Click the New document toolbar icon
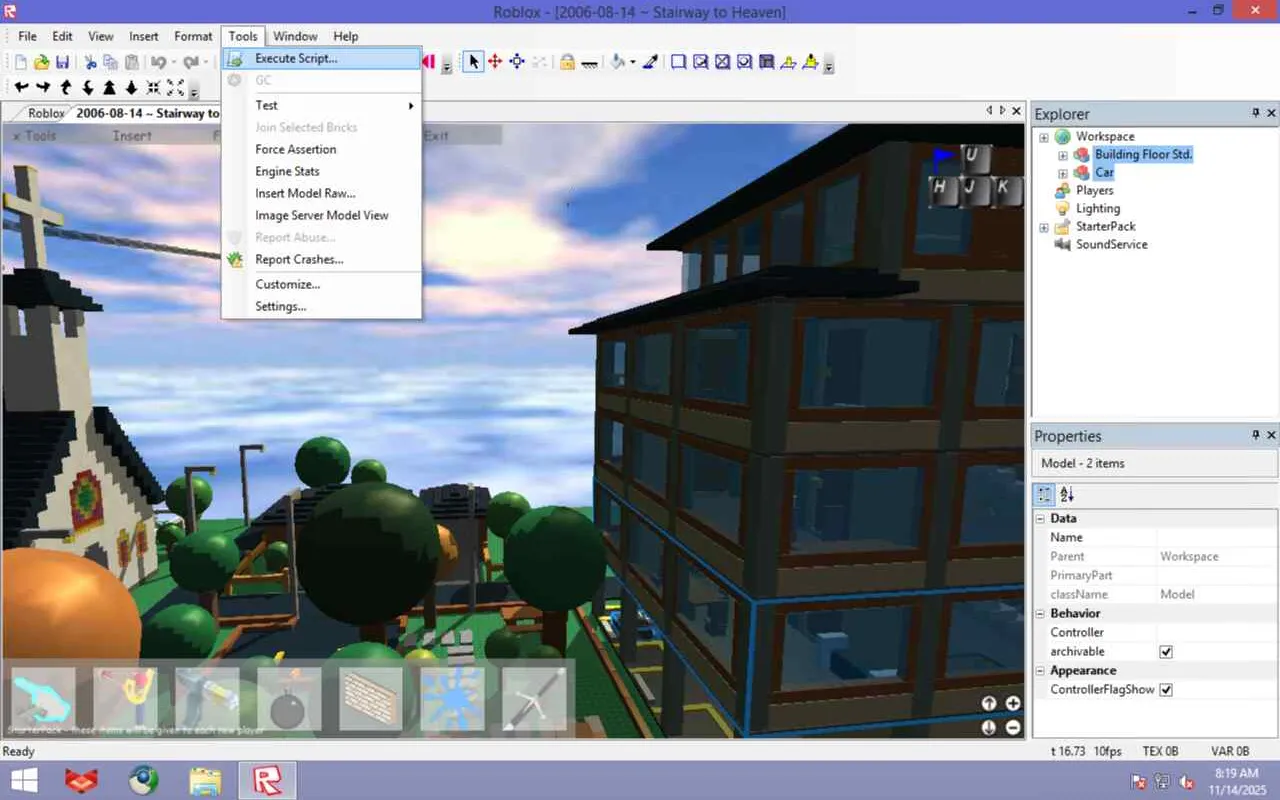1280x800 pixels. [x=20, y=62]
